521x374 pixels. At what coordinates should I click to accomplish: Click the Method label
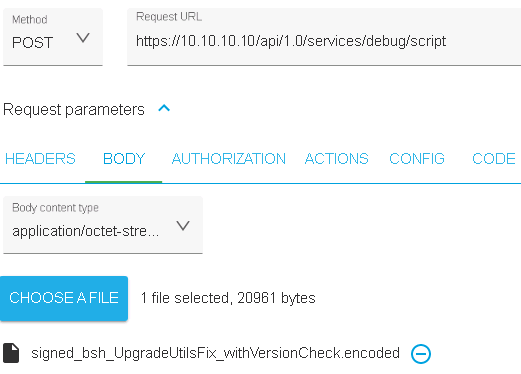[30, 19]
